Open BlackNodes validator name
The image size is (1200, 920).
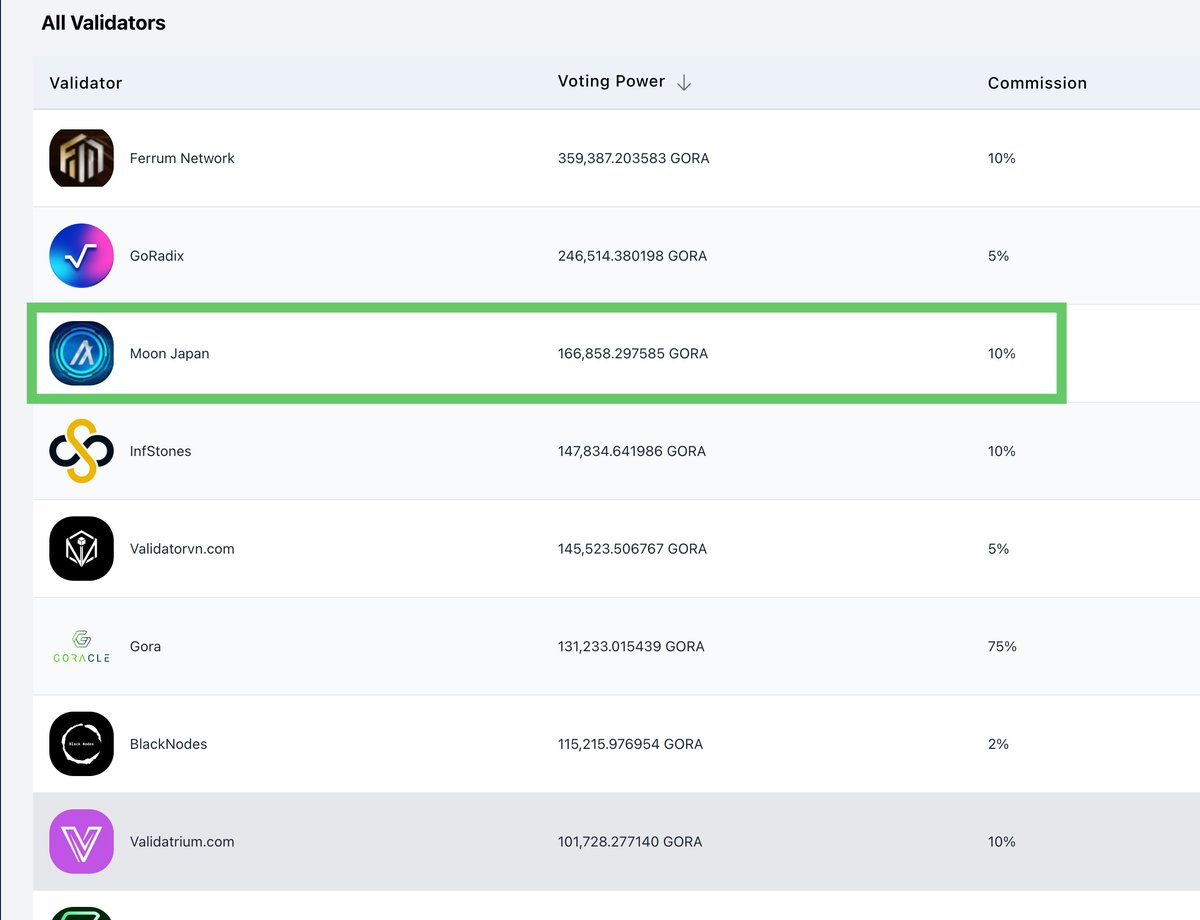click(168, 744)
